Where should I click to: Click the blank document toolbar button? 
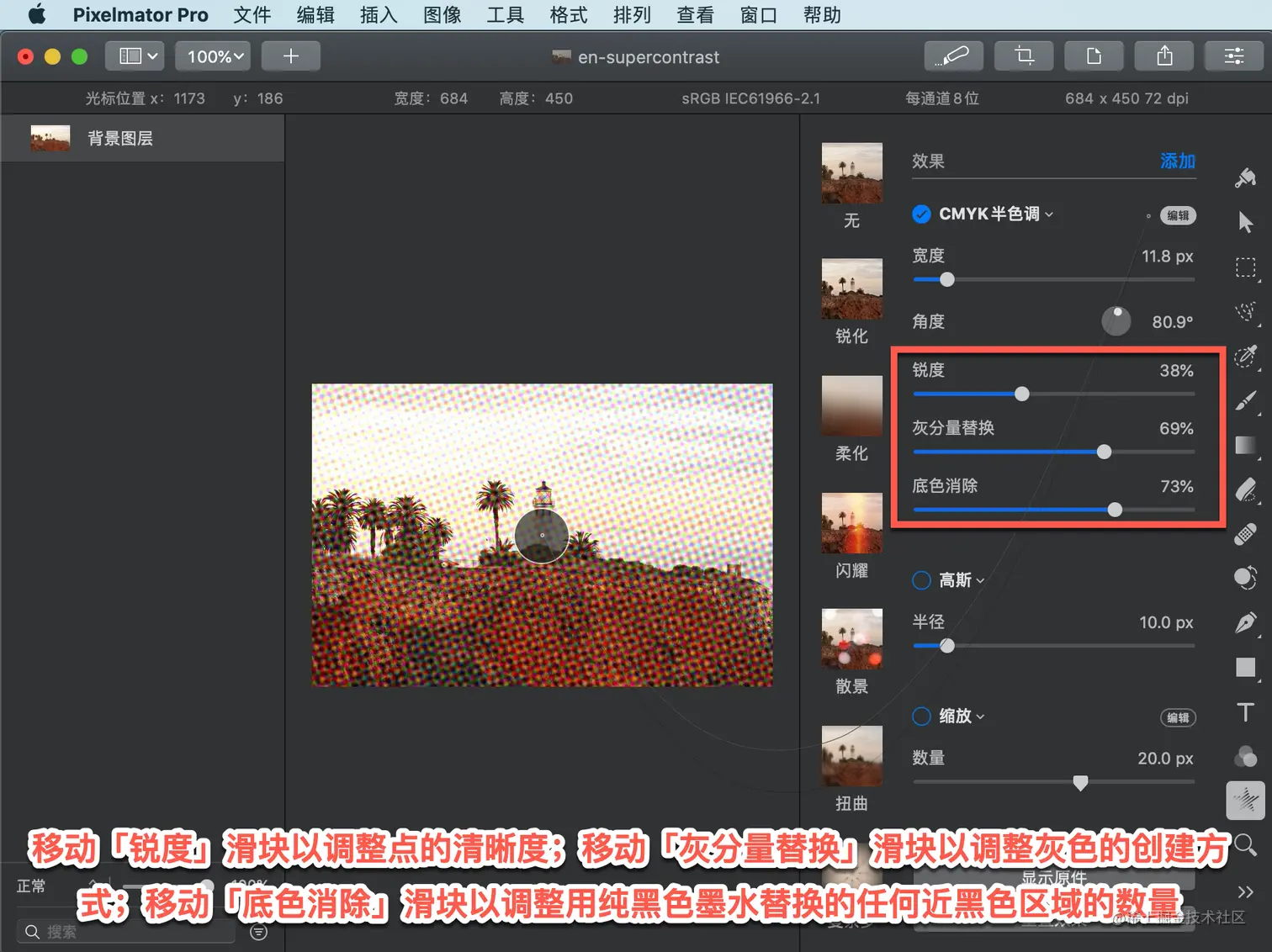(x=1094, y=56)
